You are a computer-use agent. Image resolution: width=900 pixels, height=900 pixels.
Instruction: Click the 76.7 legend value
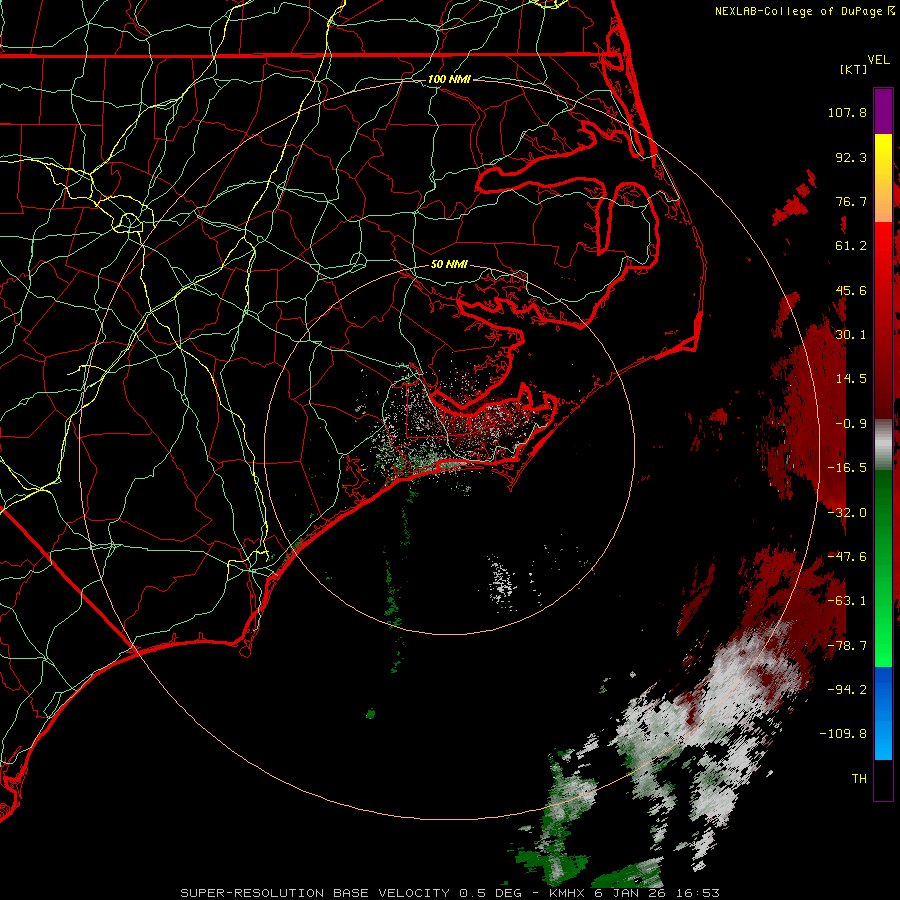[851, 201]
